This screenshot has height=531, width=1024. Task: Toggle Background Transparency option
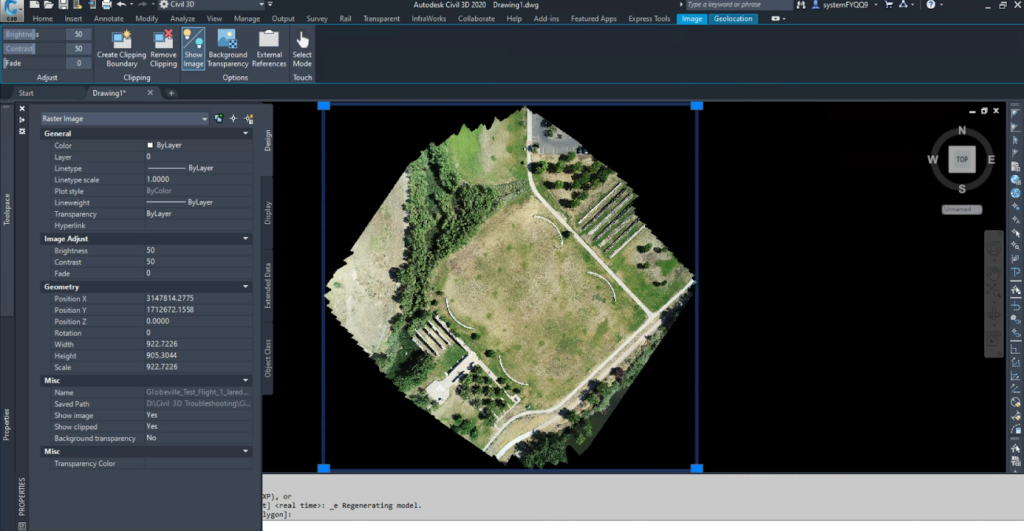[227, 40]
